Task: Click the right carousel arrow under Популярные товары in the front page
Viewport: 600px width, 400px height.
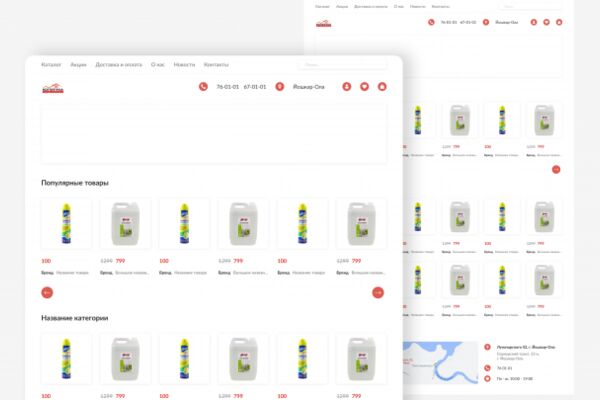Action: (x=378, y=292)
